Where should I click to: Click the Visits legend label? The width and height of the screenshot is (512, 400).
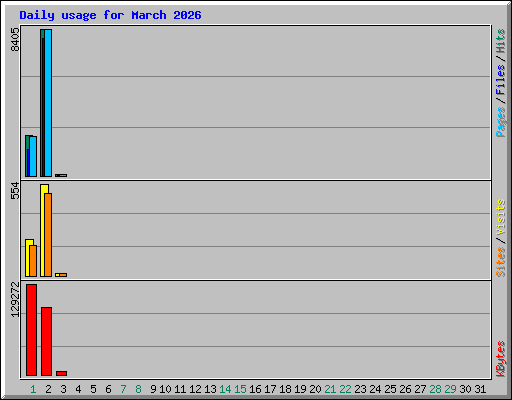coord(500,217)
